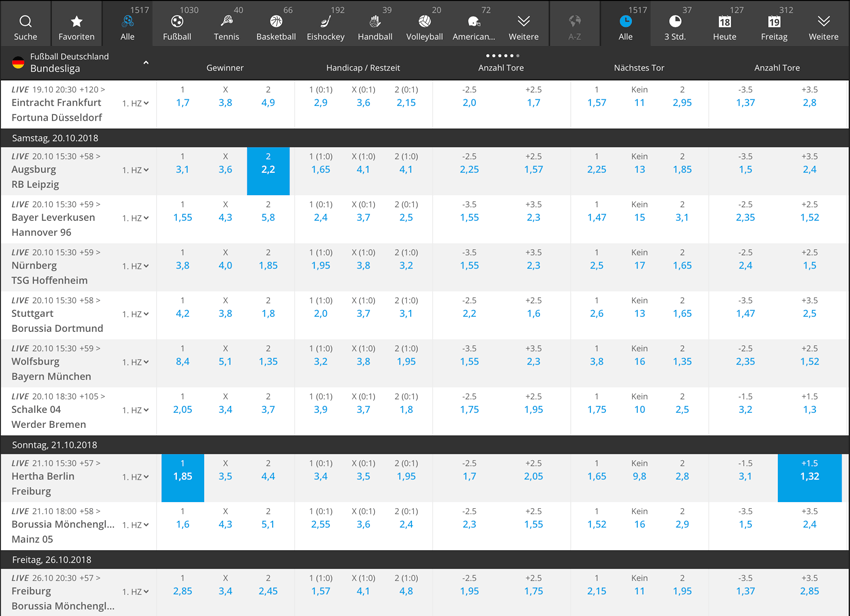Open 1. HZ dropdown for Schalke 04
Image resolution: width=850 pixels, height=616 pixels.
[x=136, y=410]
